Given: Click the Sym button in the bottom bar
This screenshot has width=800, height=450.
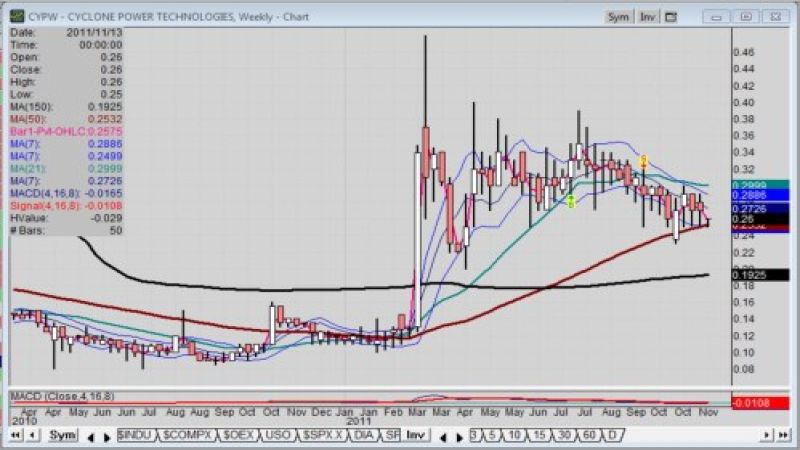Looking at the screenshot, I should pyautogui.click(x=62, y=435).
